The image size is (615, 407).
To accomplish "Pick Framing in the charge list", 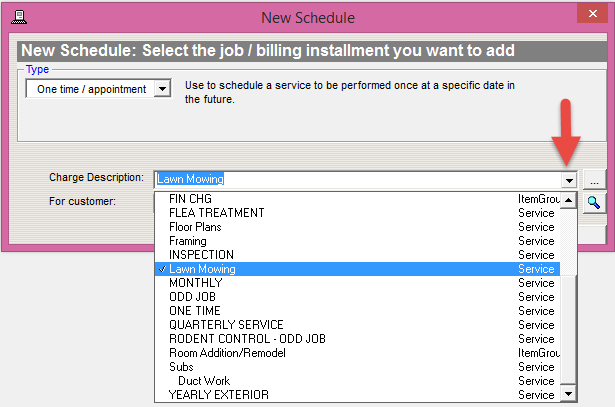I will tap(188, 241).
